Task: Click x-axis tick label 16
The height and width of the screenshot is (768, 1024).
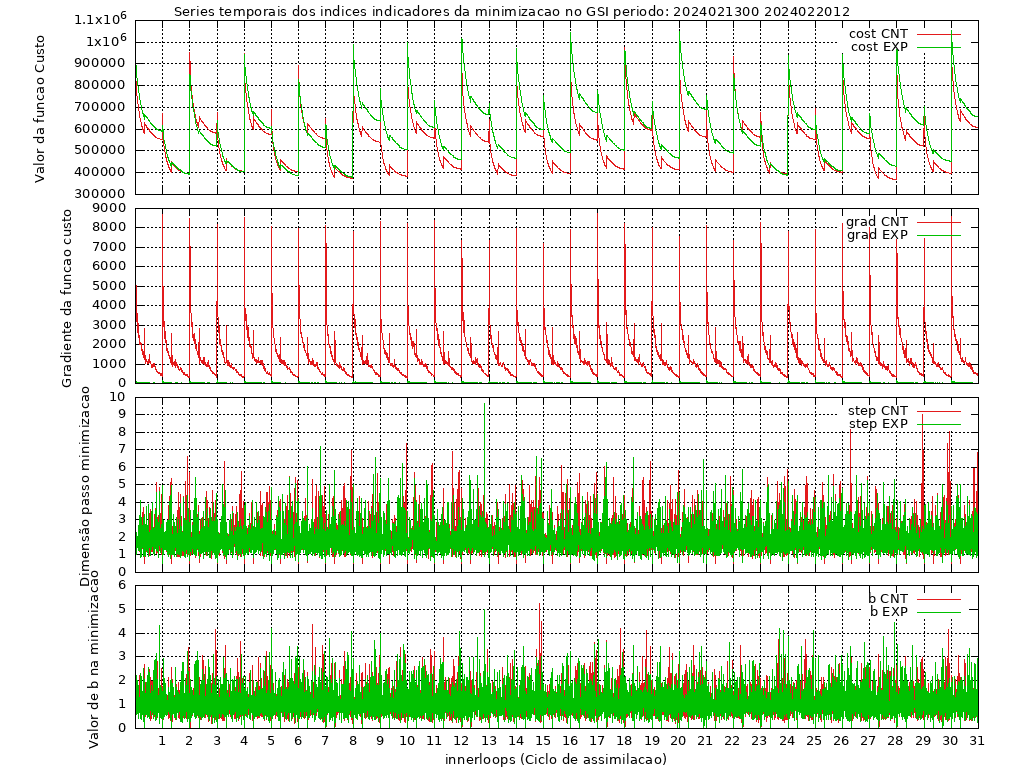Action: pyautogui.click(x=569, y=741)
